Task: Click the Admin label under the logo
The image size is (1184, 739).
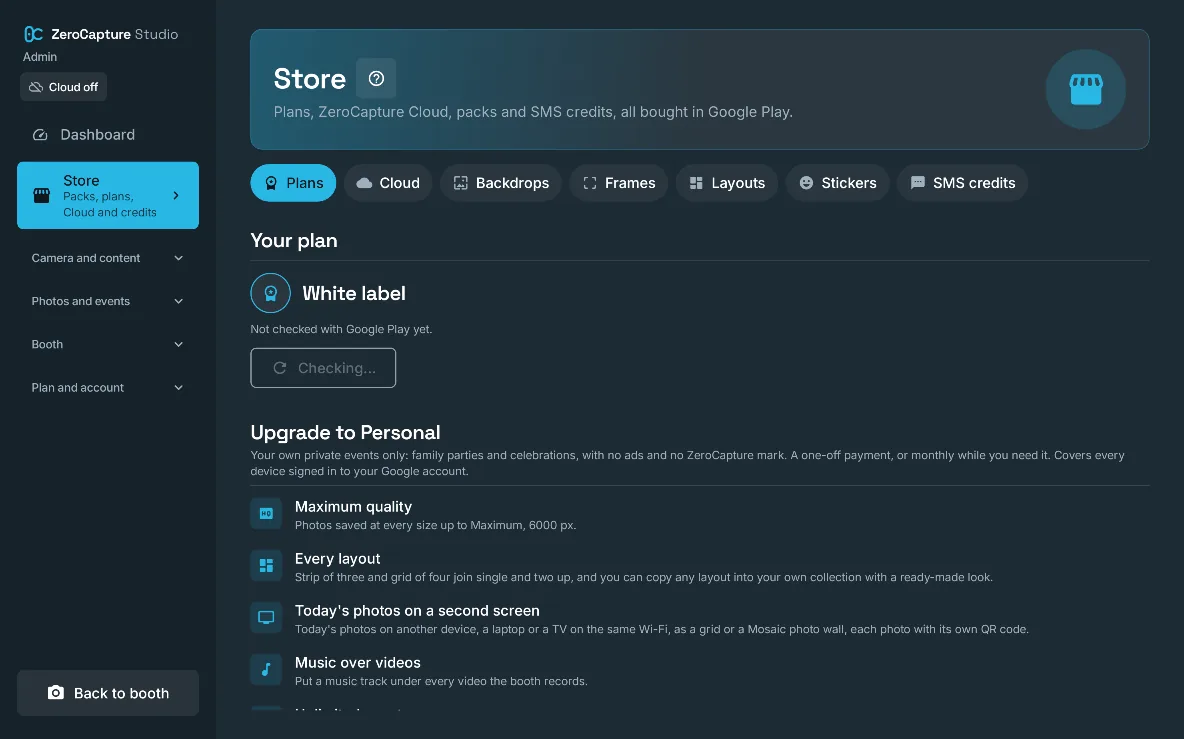Action: coord(39,57)
